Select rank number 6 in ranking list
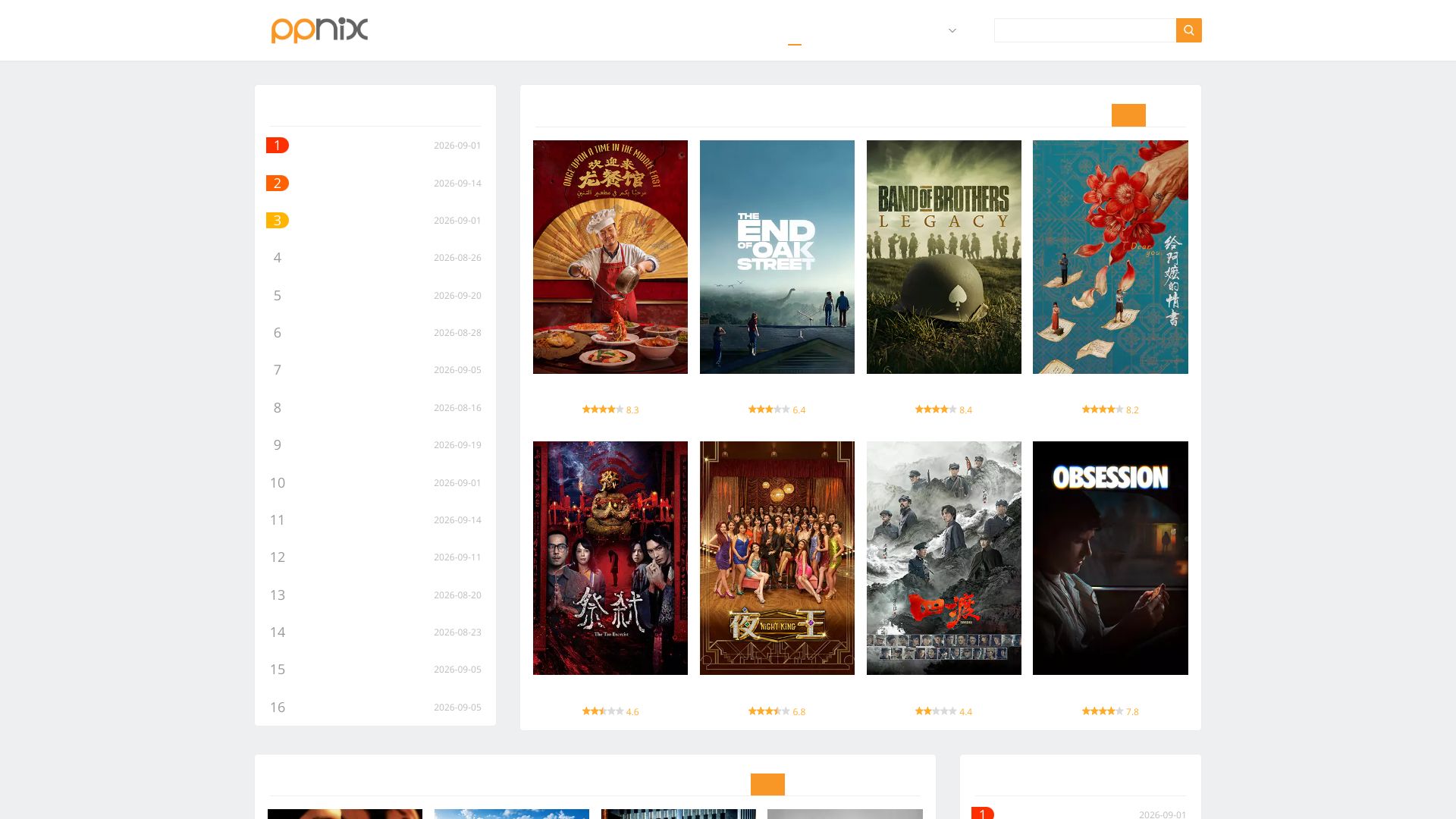 (x=278, y=332)
